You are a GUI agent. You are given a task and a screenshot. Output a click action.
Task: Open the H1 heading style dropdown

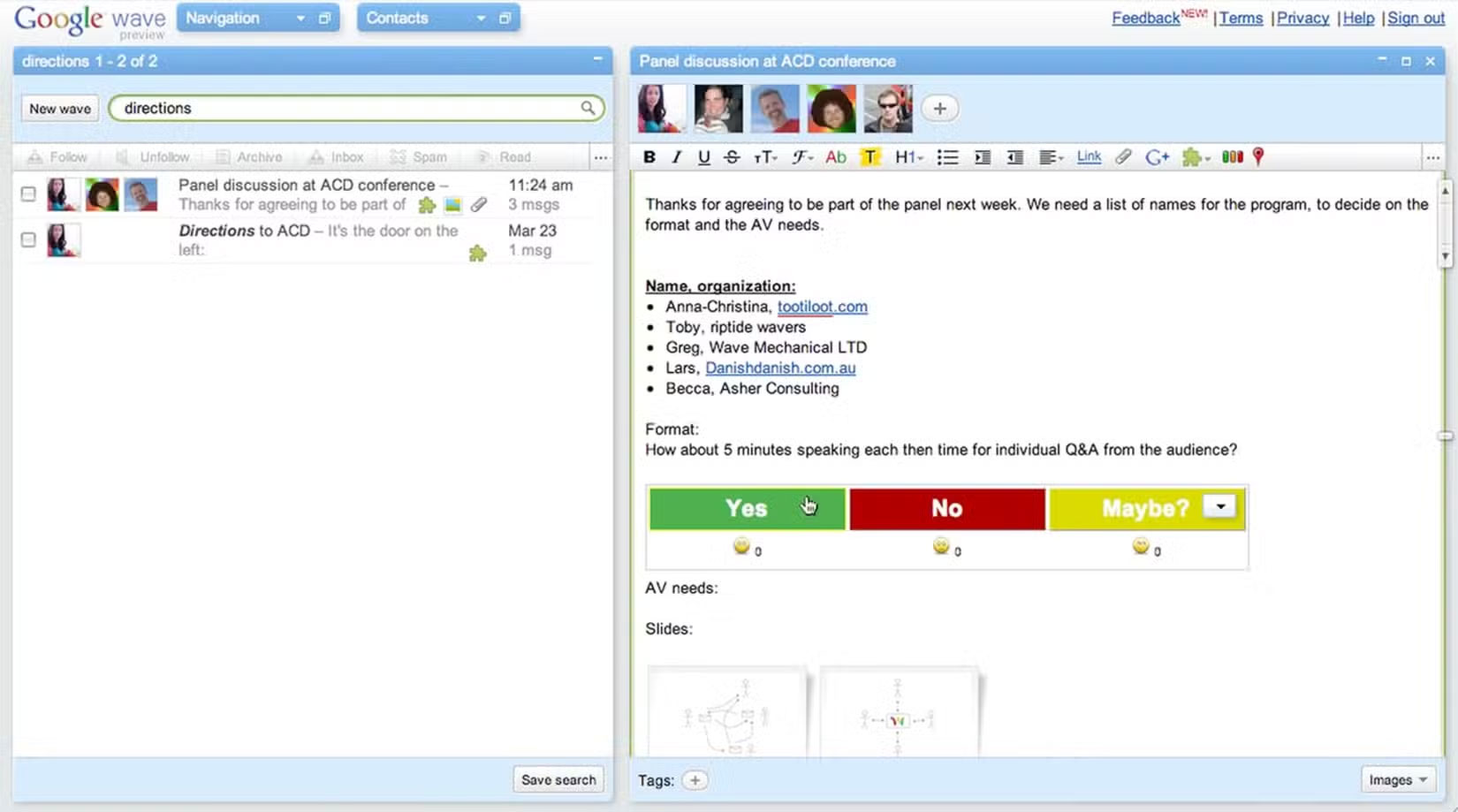908,157
